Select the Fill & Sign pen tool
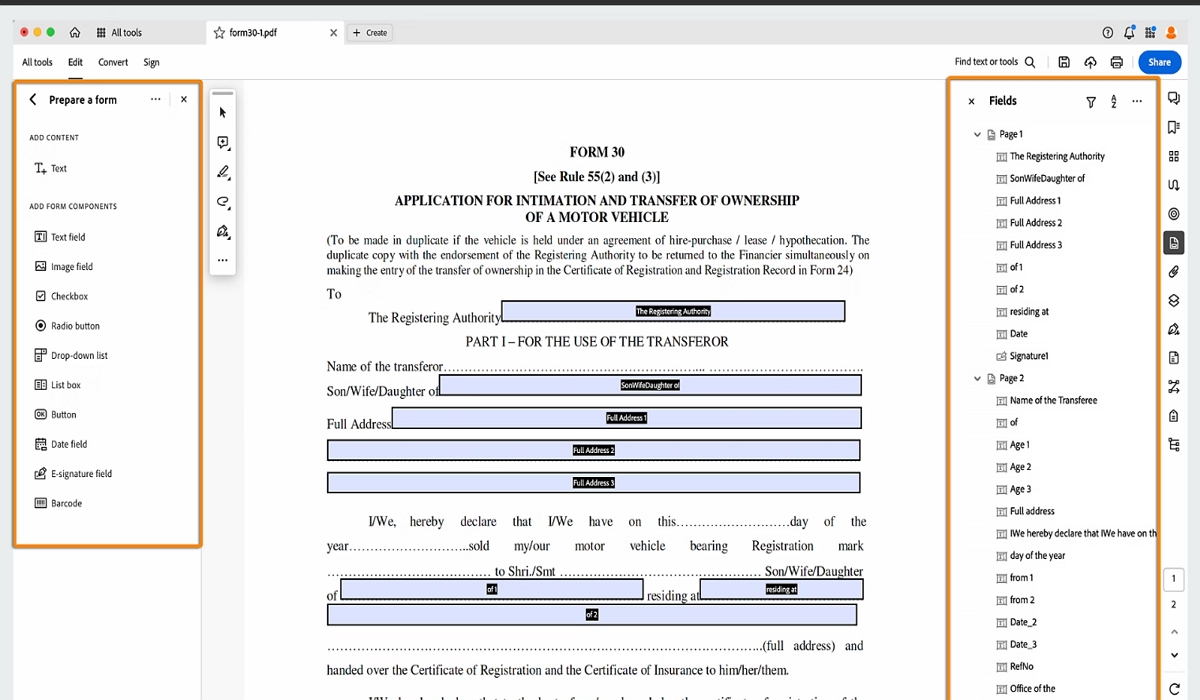 [x=223, y=232]
